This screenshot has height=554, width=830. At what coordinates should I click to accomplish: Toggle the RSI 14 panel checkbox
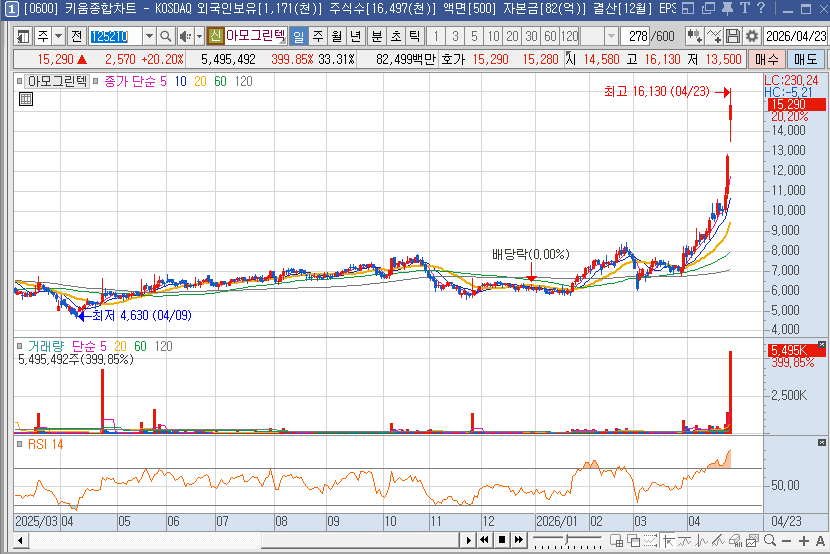click(x=20, y=444)
